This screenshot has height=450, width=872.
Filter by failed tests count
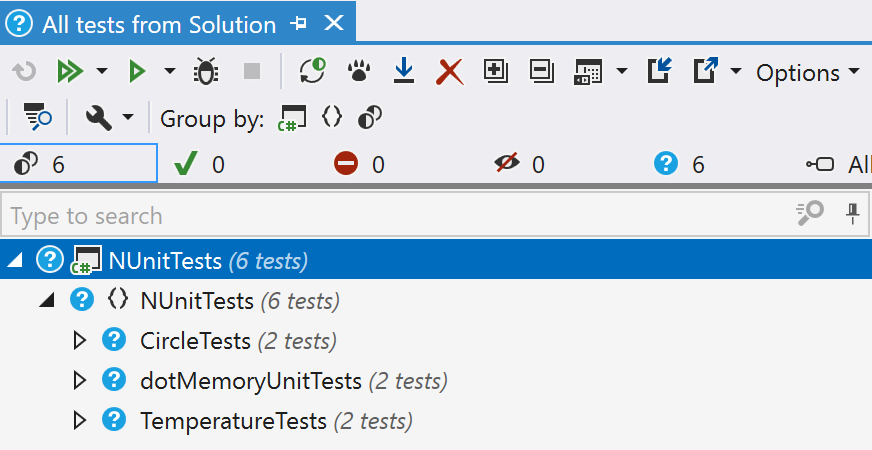[359, 164]
